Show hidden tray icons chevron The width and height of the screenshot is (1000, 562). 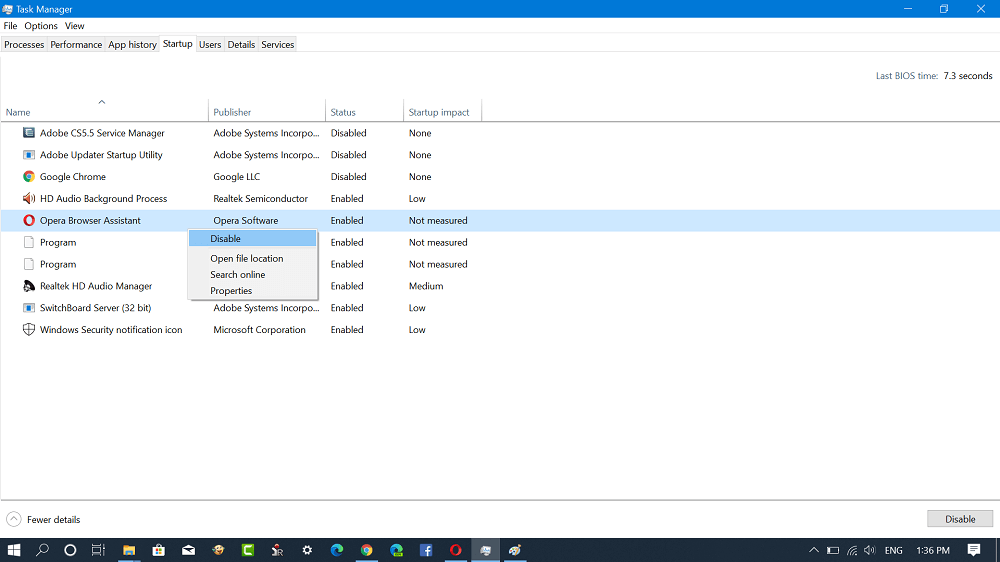click(814, 550)
